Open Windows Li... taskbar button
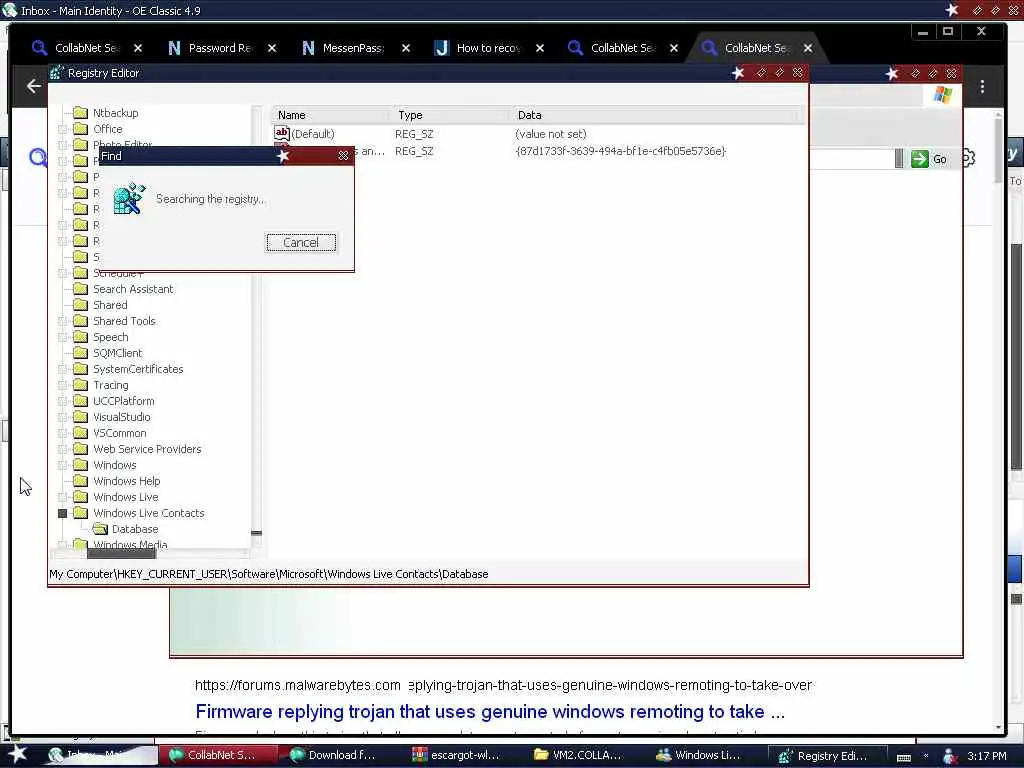Screen dimensions: 1024x768 (702, 755)
